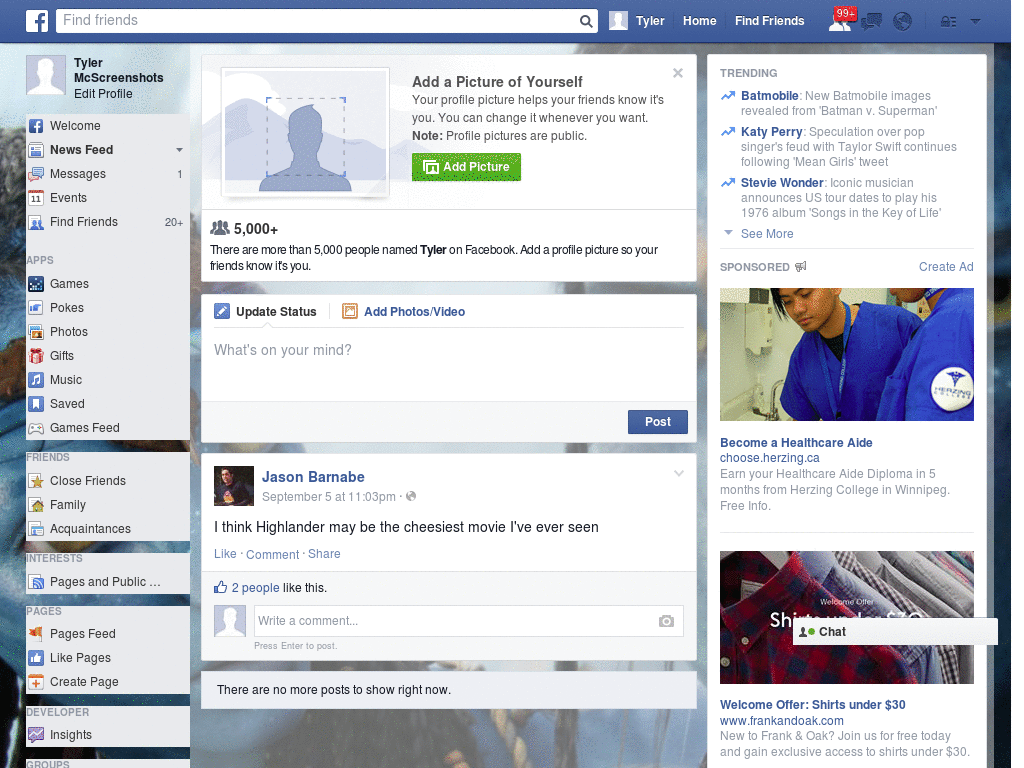Click Jason Barnabe's avatar thumbnail

pos(234,486)
